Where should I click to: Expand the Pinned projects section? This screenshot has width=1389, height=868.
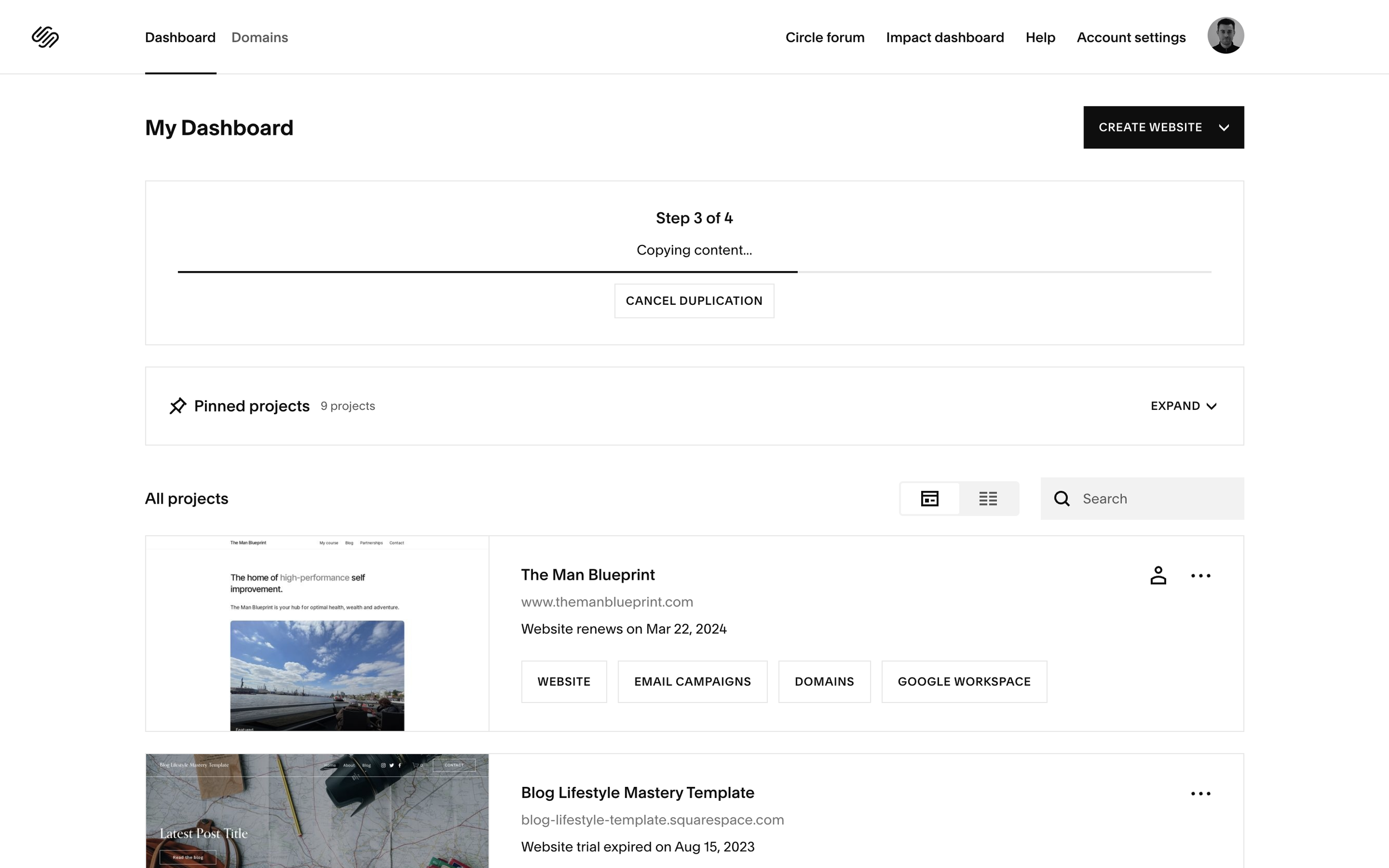click(1183, 406)
